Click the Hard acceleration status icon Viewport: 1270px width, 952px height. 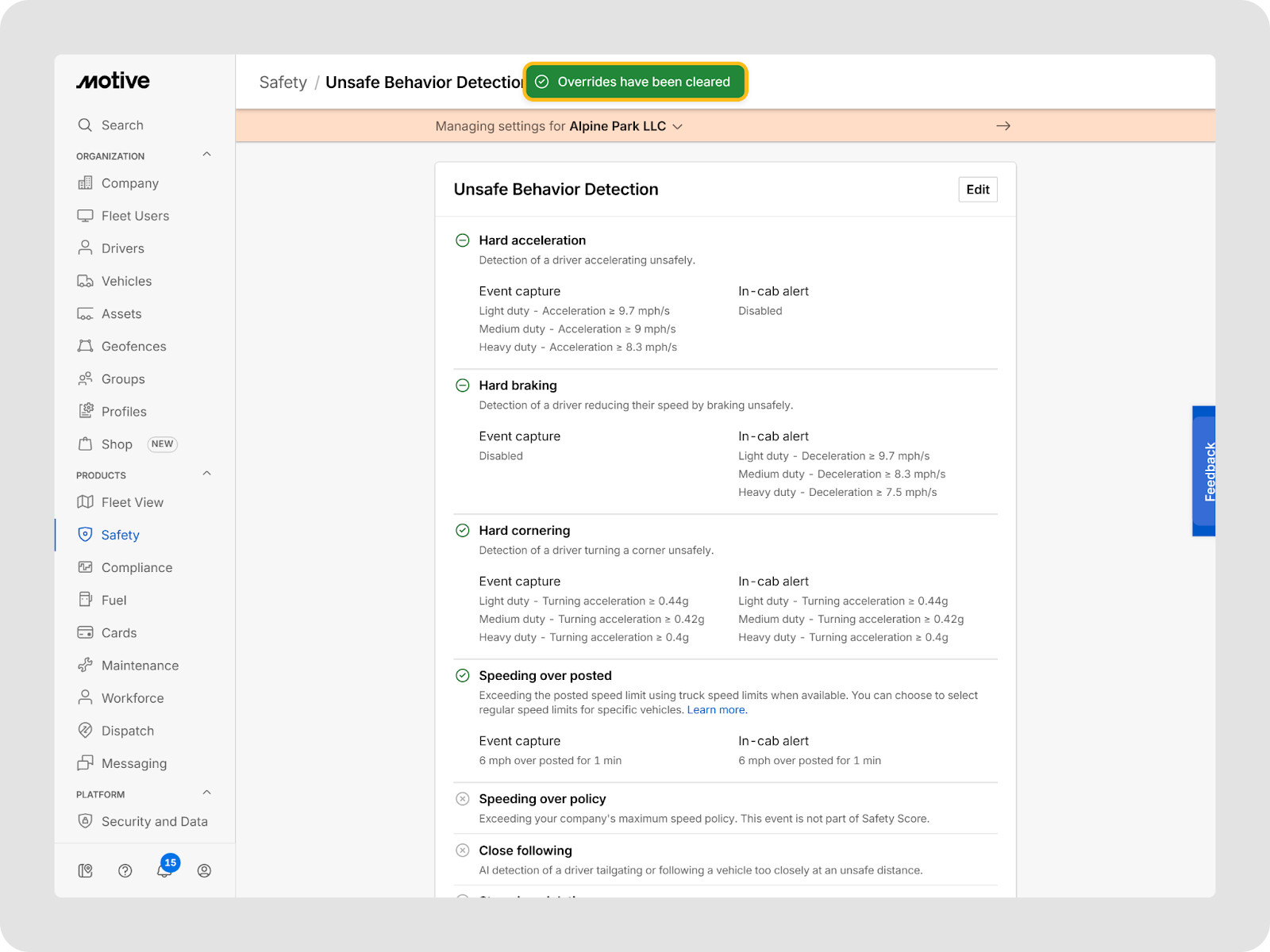[x=463, y=240]
